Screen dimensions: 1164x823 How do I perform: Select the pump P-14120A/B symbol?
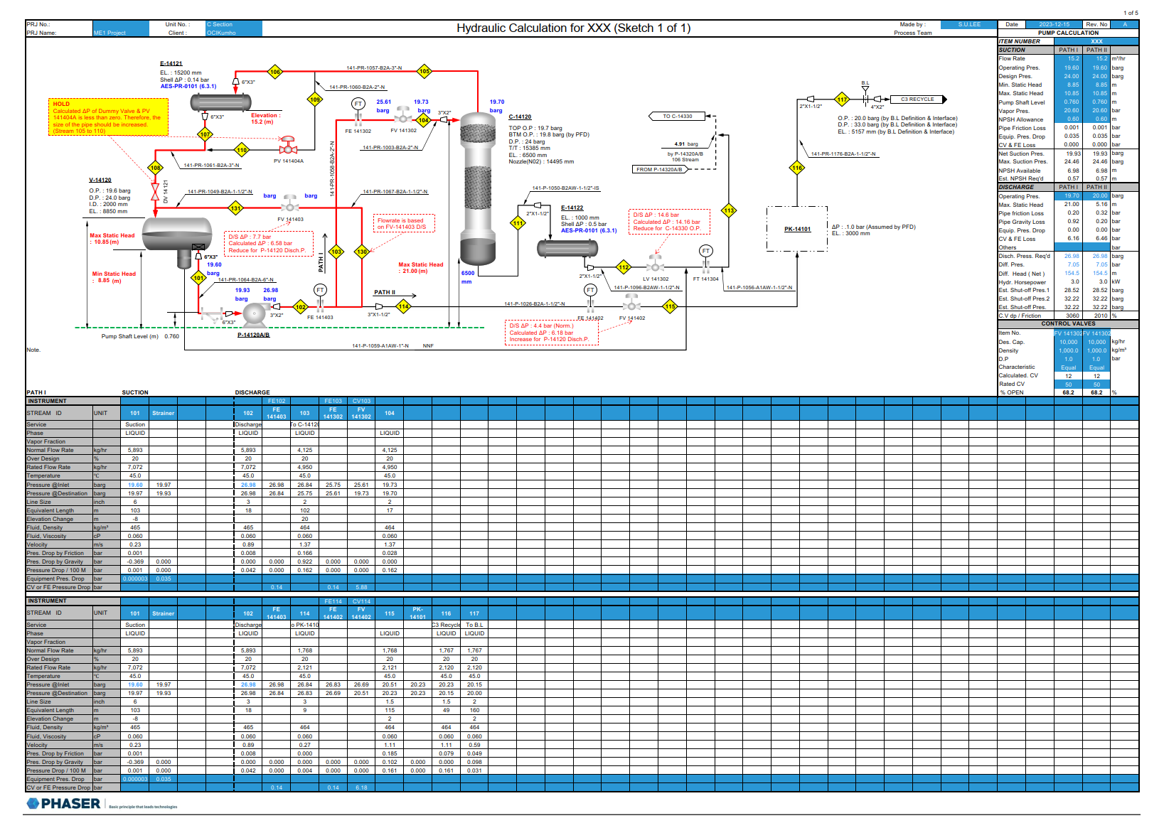254,314
